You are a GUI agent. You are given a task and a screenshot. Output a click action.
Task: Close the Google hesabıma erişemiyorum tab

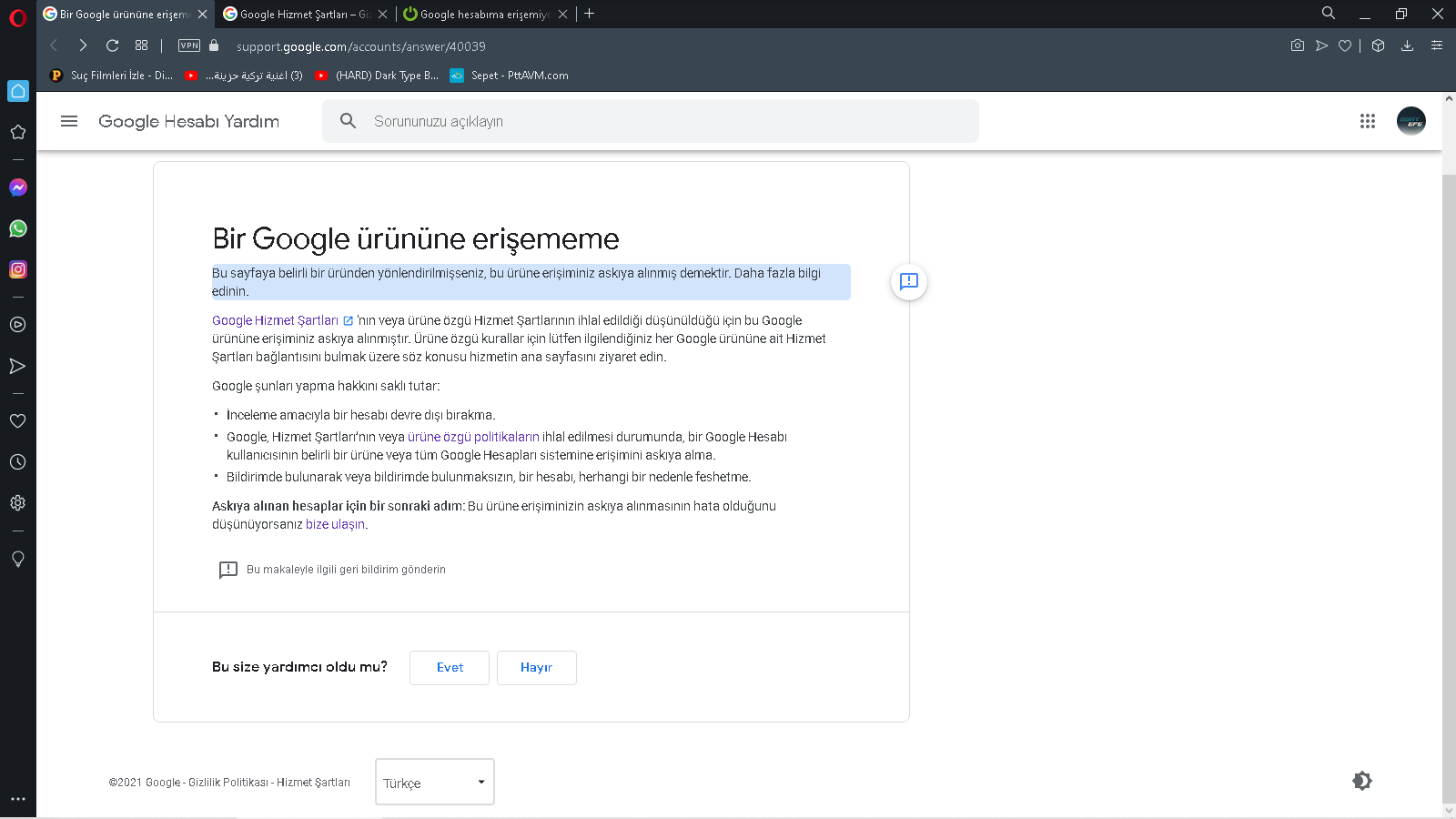pyautogui.click(x=562, y=15)
